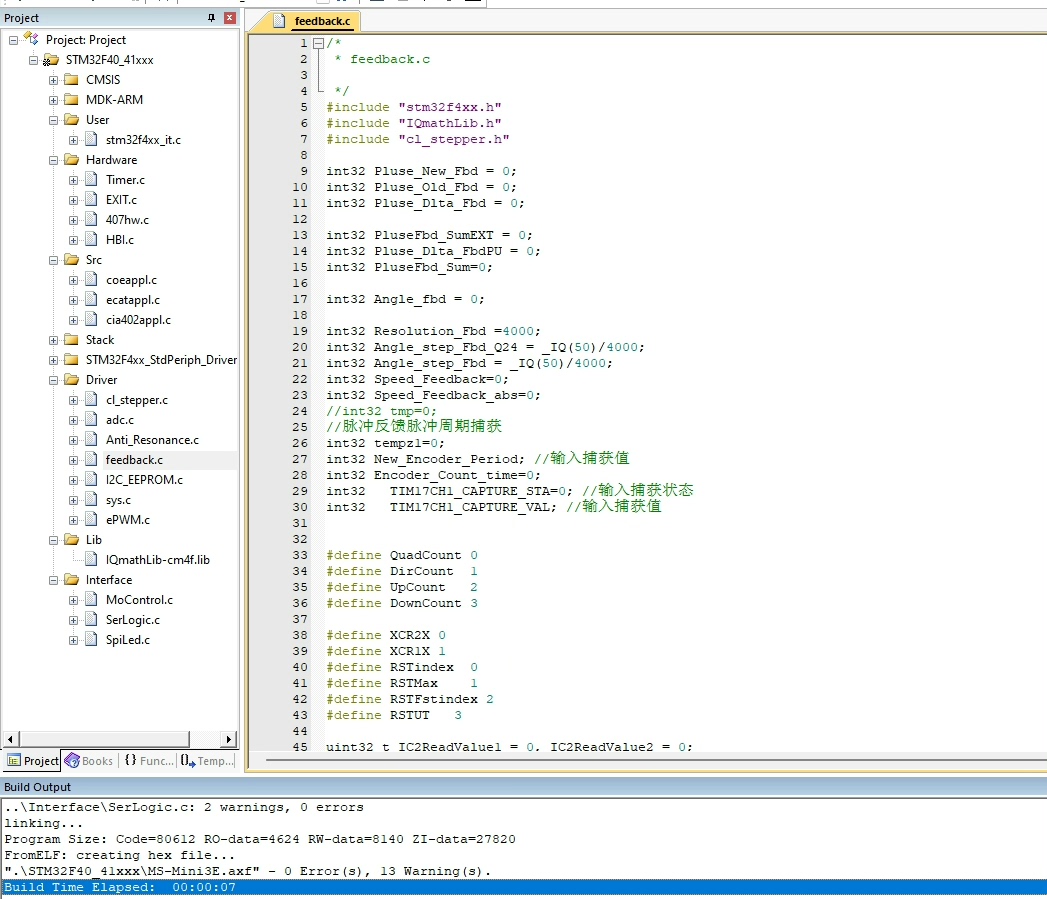Click the Anti_Resonance.c file icon

tap(91, 439)
